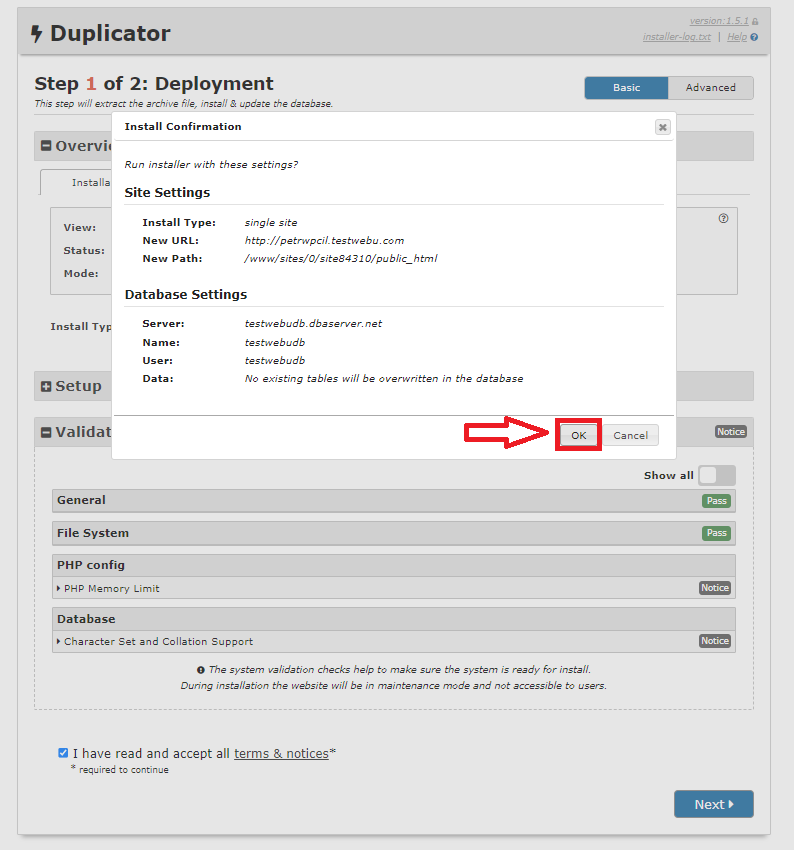The image size is (794, 850).
Task: Toggle the Show all switch
Action: coord(716,476)
